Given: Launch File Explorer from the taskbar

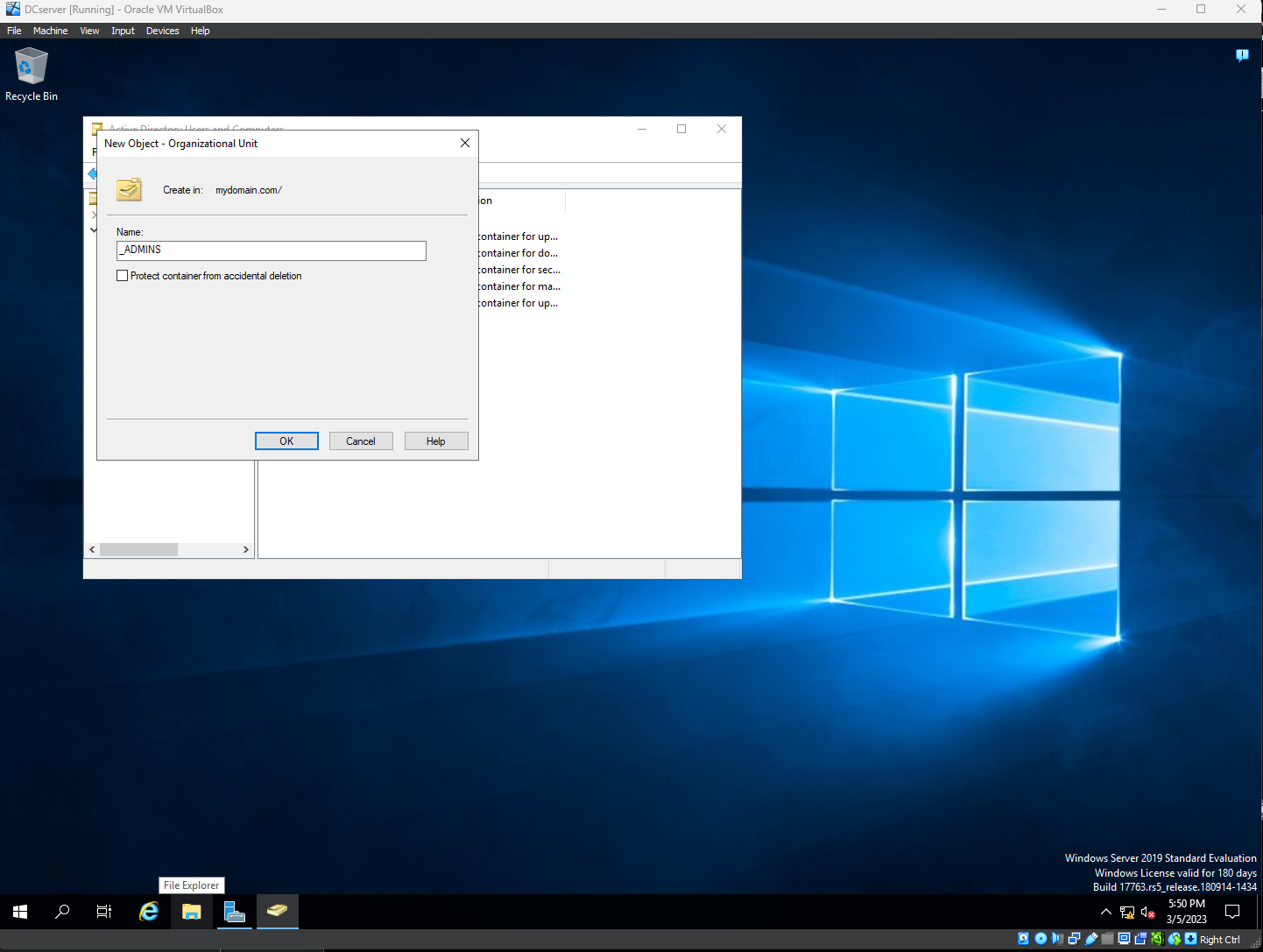Looking at the screenshot, I should pyautogui.click(x=191, y=911).
